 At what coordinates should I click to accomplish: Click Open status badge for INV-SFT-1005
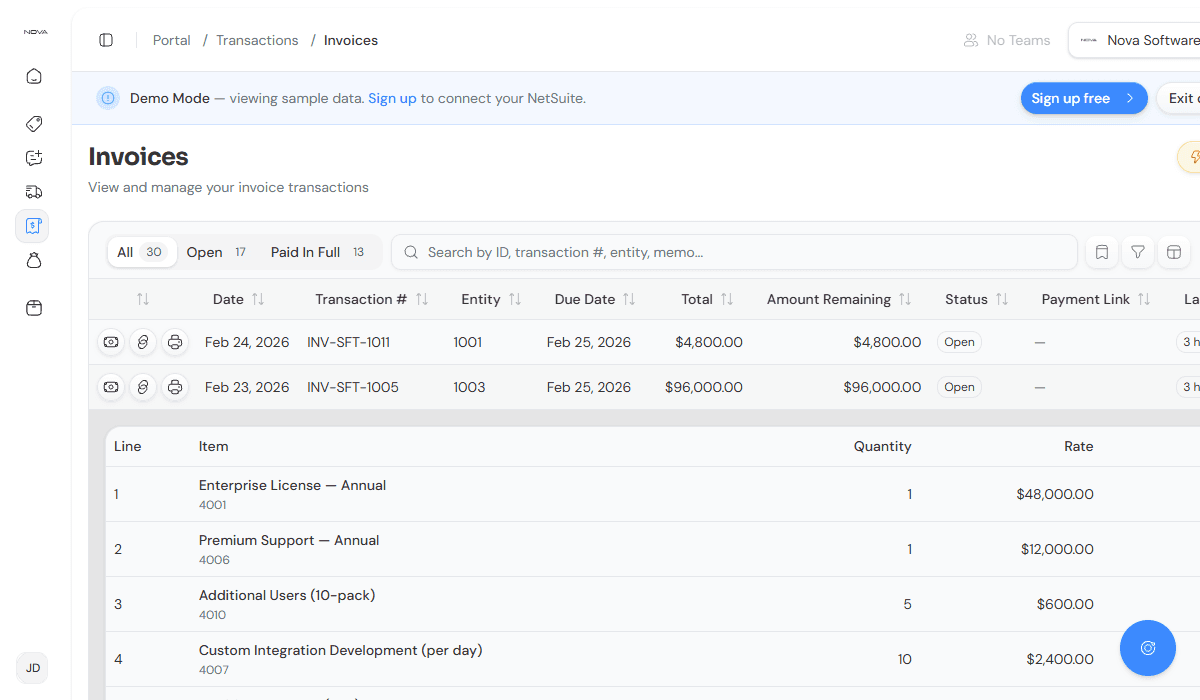point(959,387)
